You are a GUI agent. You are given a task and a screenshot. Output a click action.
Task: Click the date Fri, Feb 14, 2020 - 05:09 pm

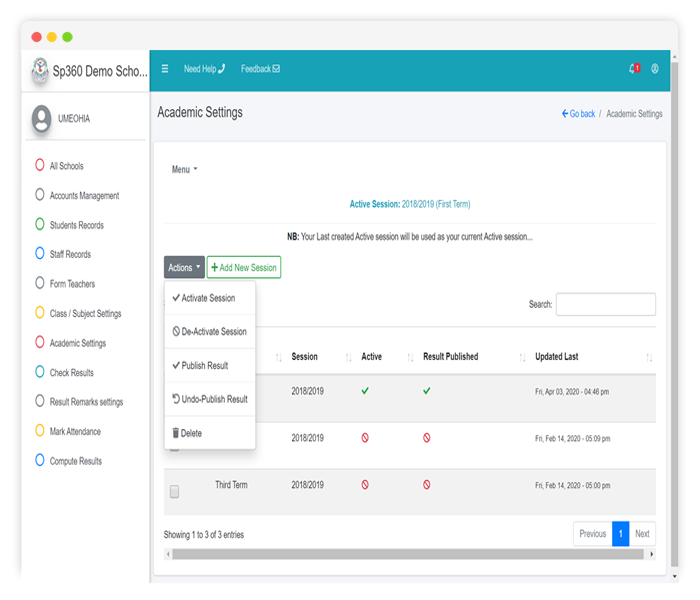pyautogui.click(x=572, y=439)
